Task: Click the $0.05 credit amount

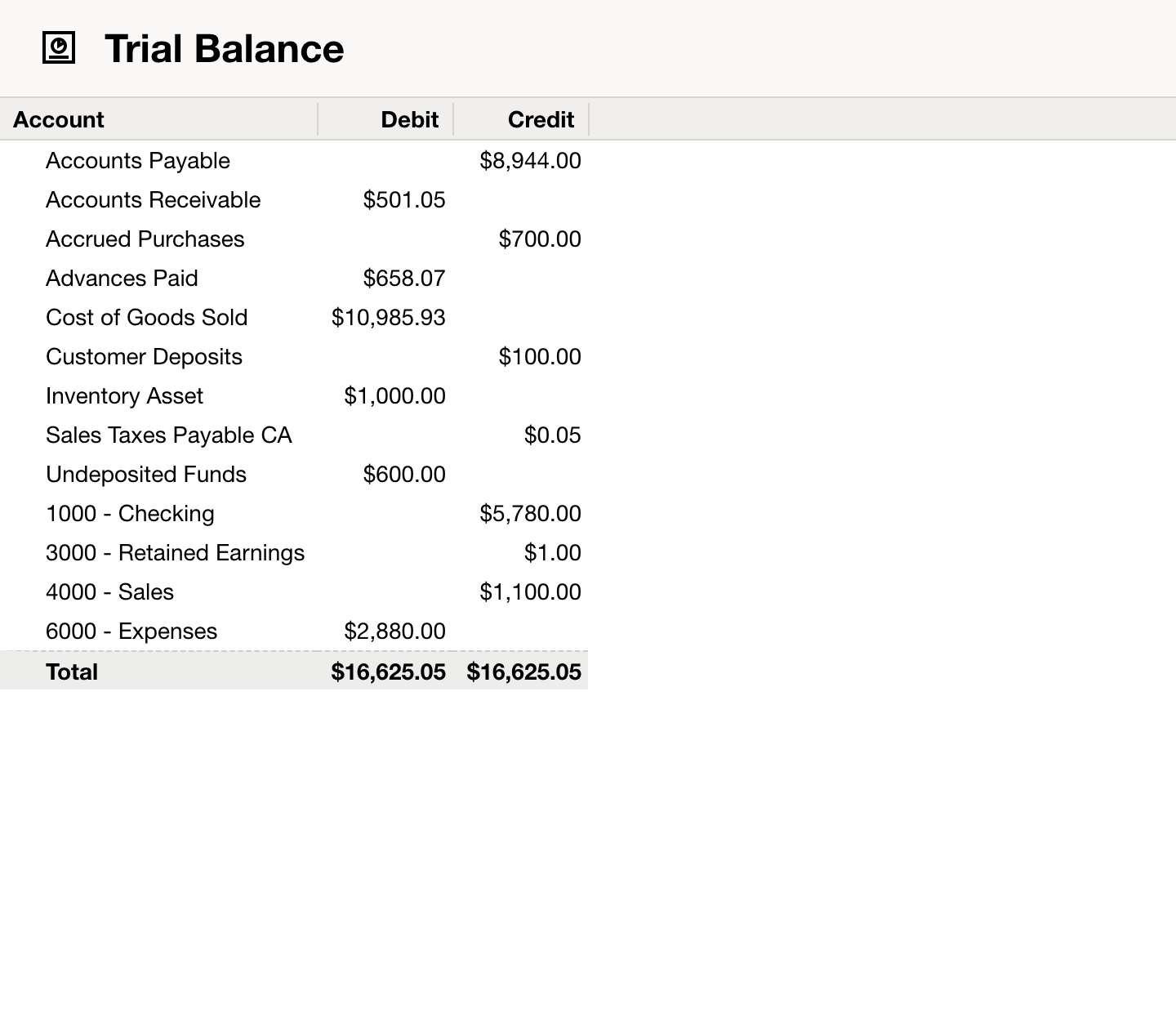Action: (553, 435)
